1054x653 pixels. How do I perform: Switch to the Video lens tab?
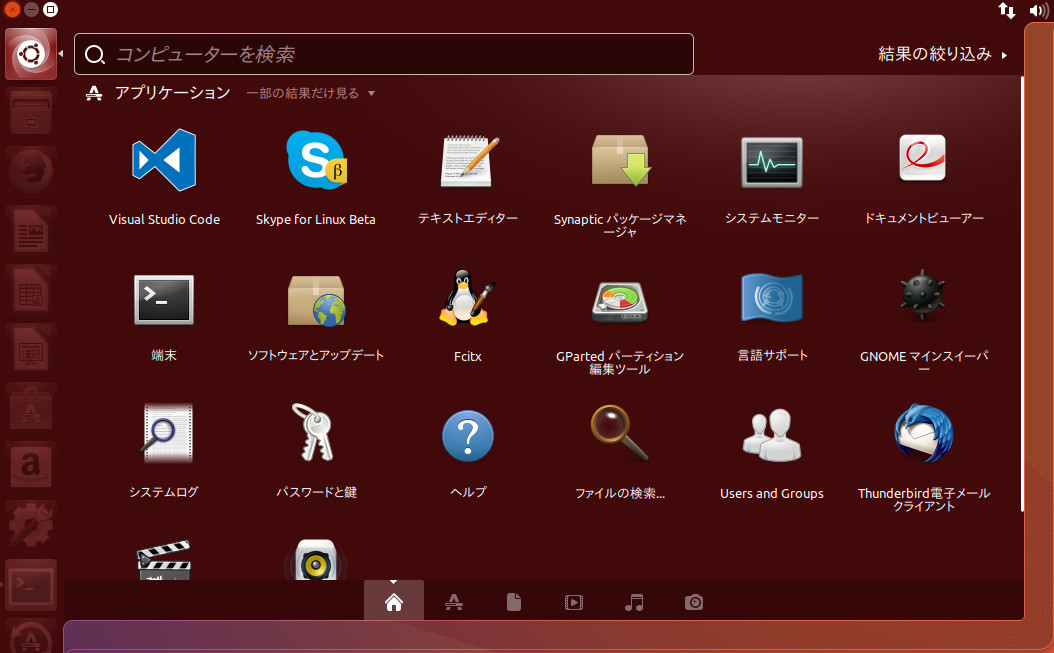[x=573, y=602]
